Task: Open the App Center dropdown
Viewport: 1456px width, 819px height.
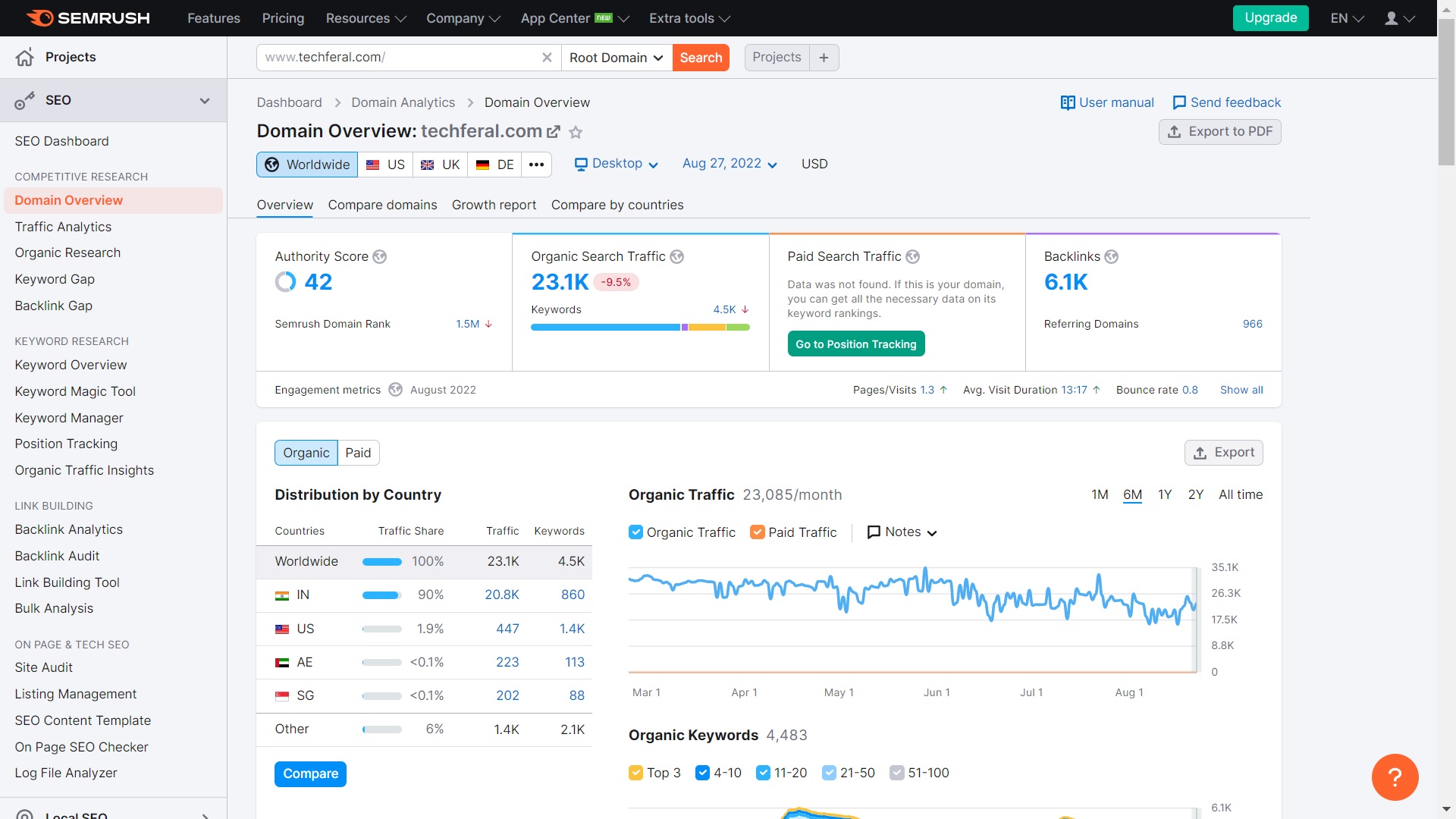Action: pyautogui.click(x=575, y=18)
